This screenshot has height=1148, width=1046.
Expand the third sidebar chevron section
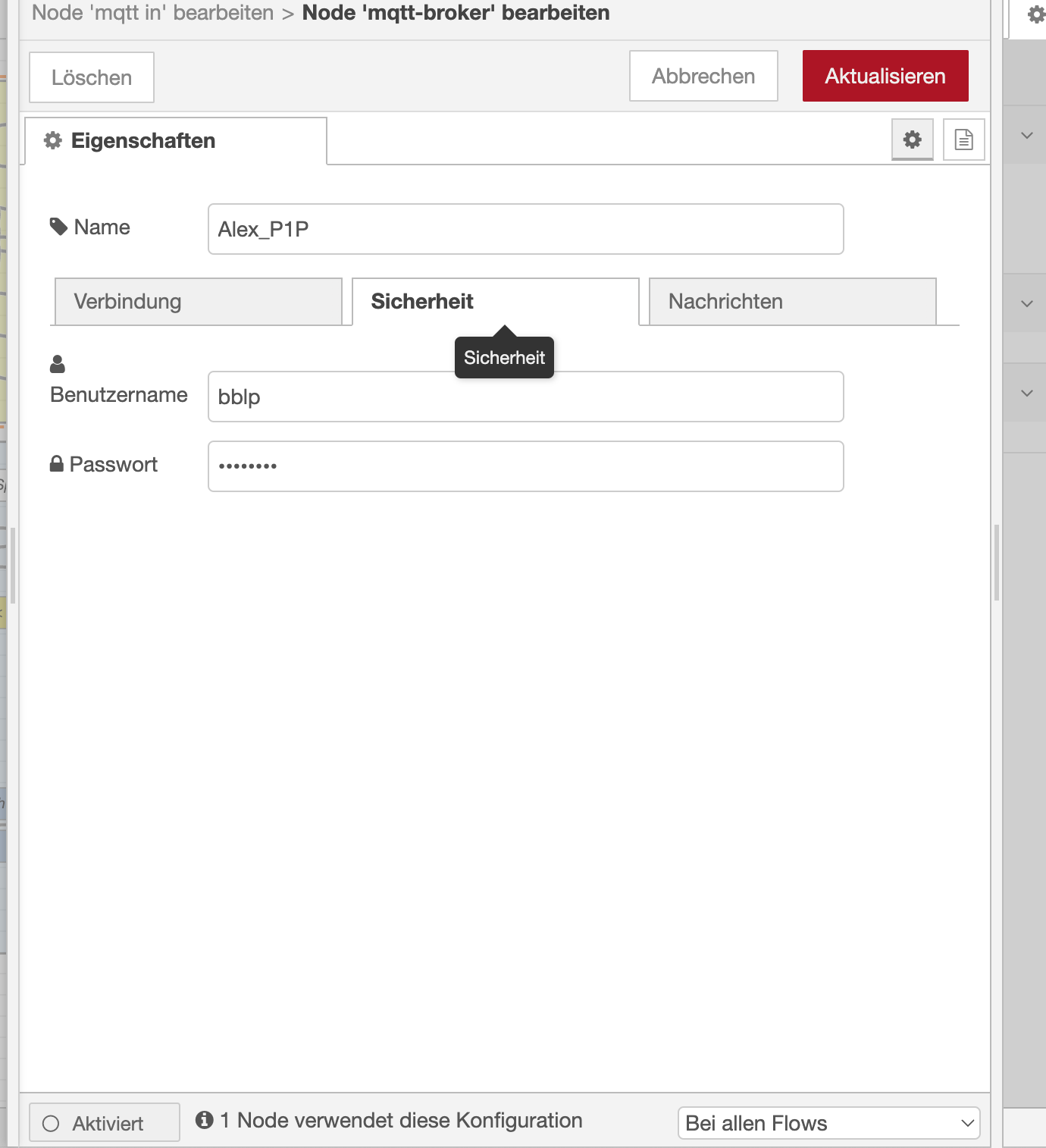(1027, 394)
